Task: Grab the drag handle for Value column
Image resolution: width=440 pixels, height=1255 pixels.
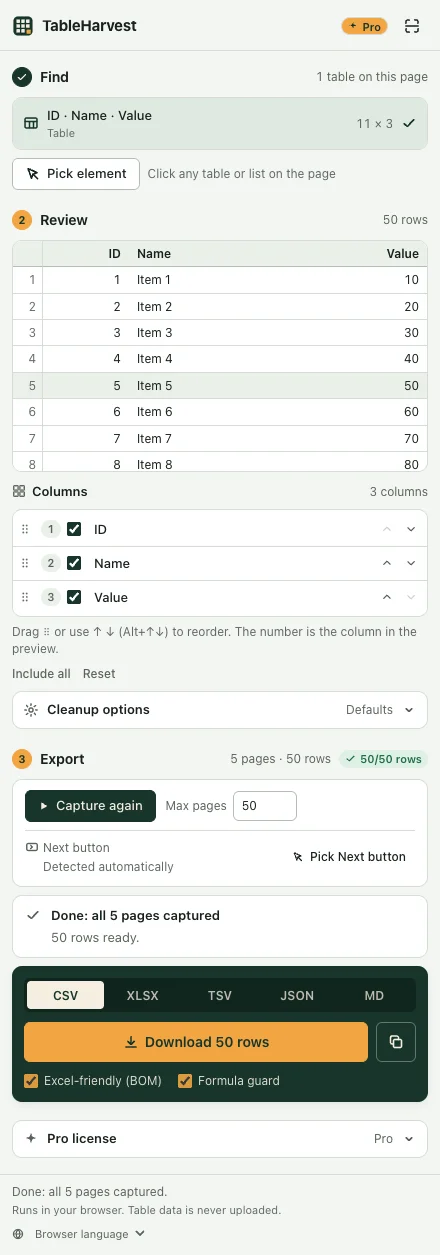Action: (25, 598)
